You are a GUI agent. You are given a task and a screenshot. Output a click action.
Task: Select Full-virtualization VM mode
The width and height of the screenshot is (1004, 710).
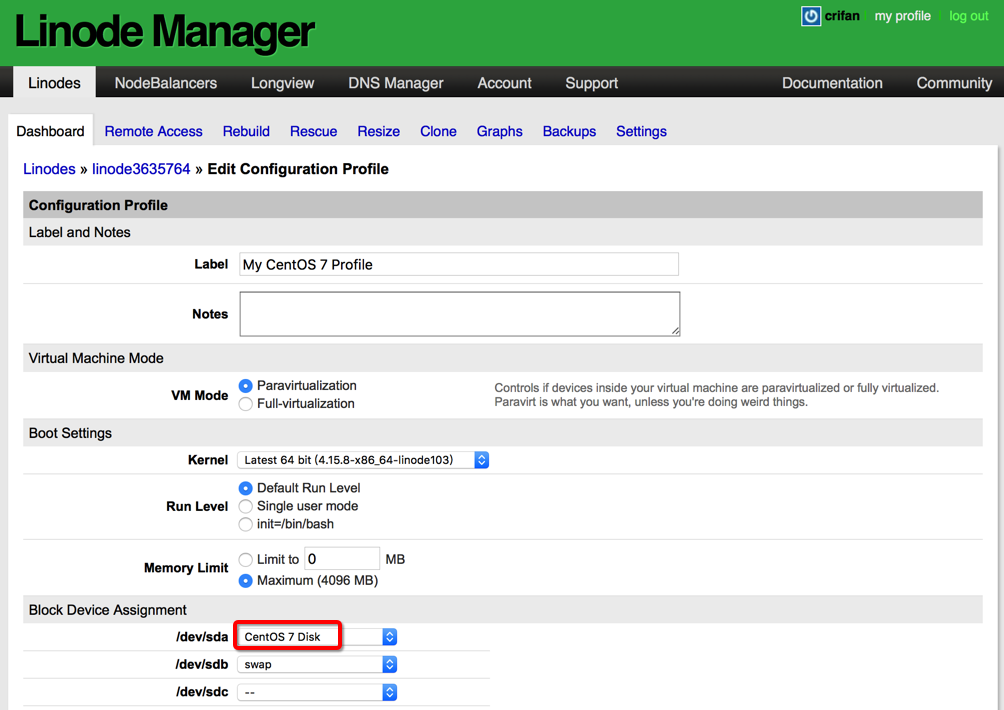[245, 404]
